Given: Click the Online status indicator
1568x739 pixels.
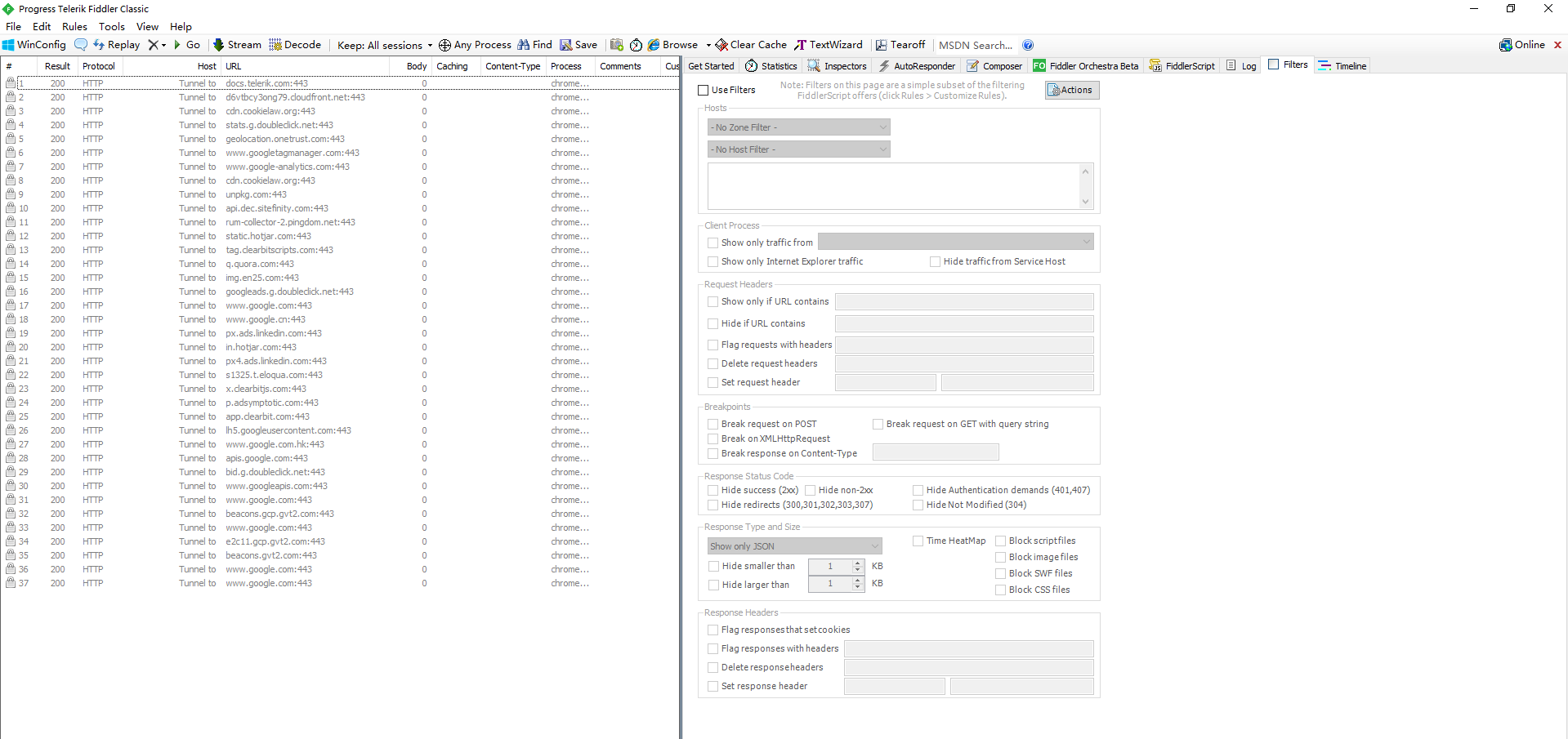Looking at the screenshot, I should point(1522,45).
